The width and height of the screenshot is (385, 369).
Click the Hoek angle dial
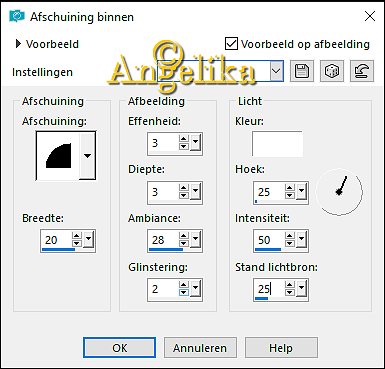tap(339, 192)
